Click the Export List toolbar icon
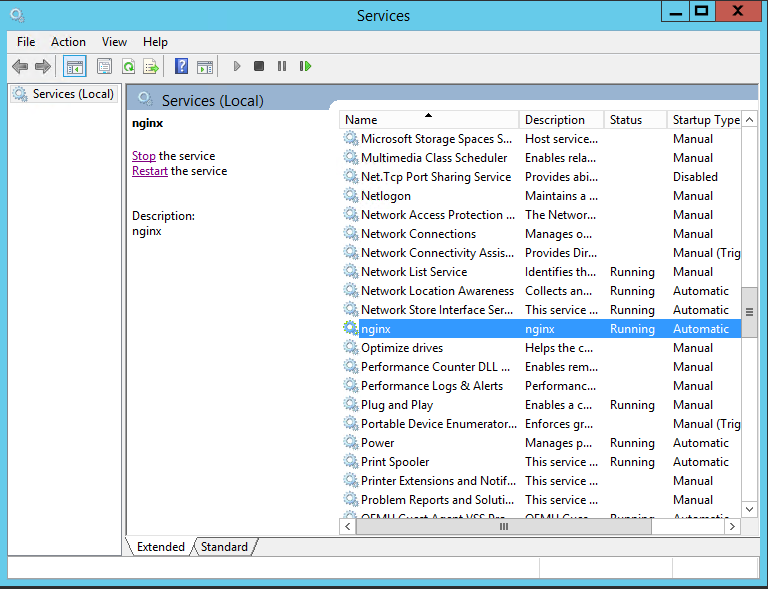768x589 pixels. [151, 66]
